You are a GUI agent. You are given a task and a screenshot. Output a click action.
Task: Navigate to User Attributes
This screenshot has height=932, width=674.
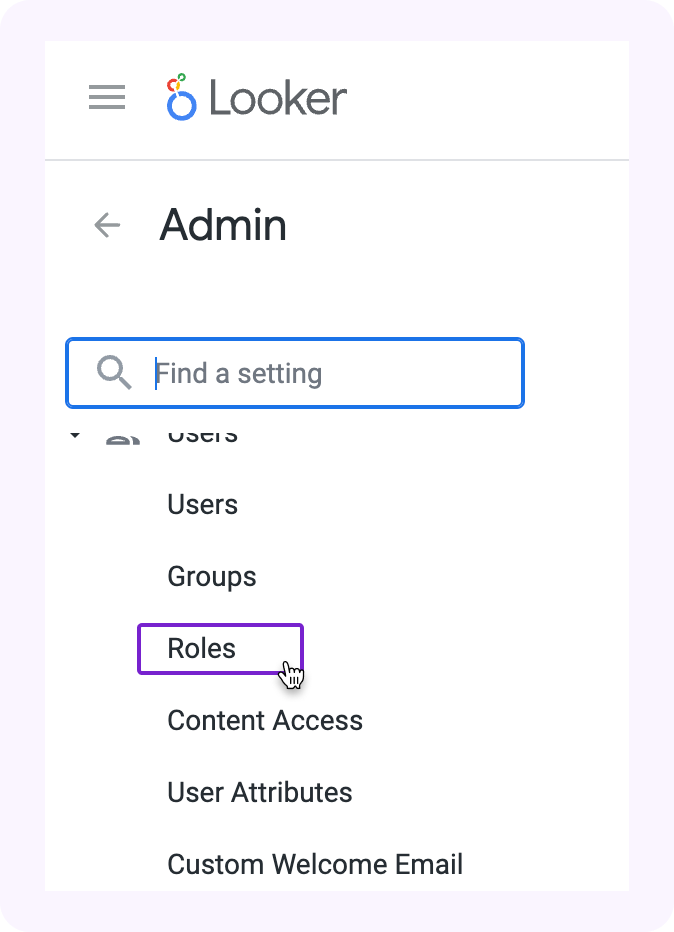pos(260,792)
